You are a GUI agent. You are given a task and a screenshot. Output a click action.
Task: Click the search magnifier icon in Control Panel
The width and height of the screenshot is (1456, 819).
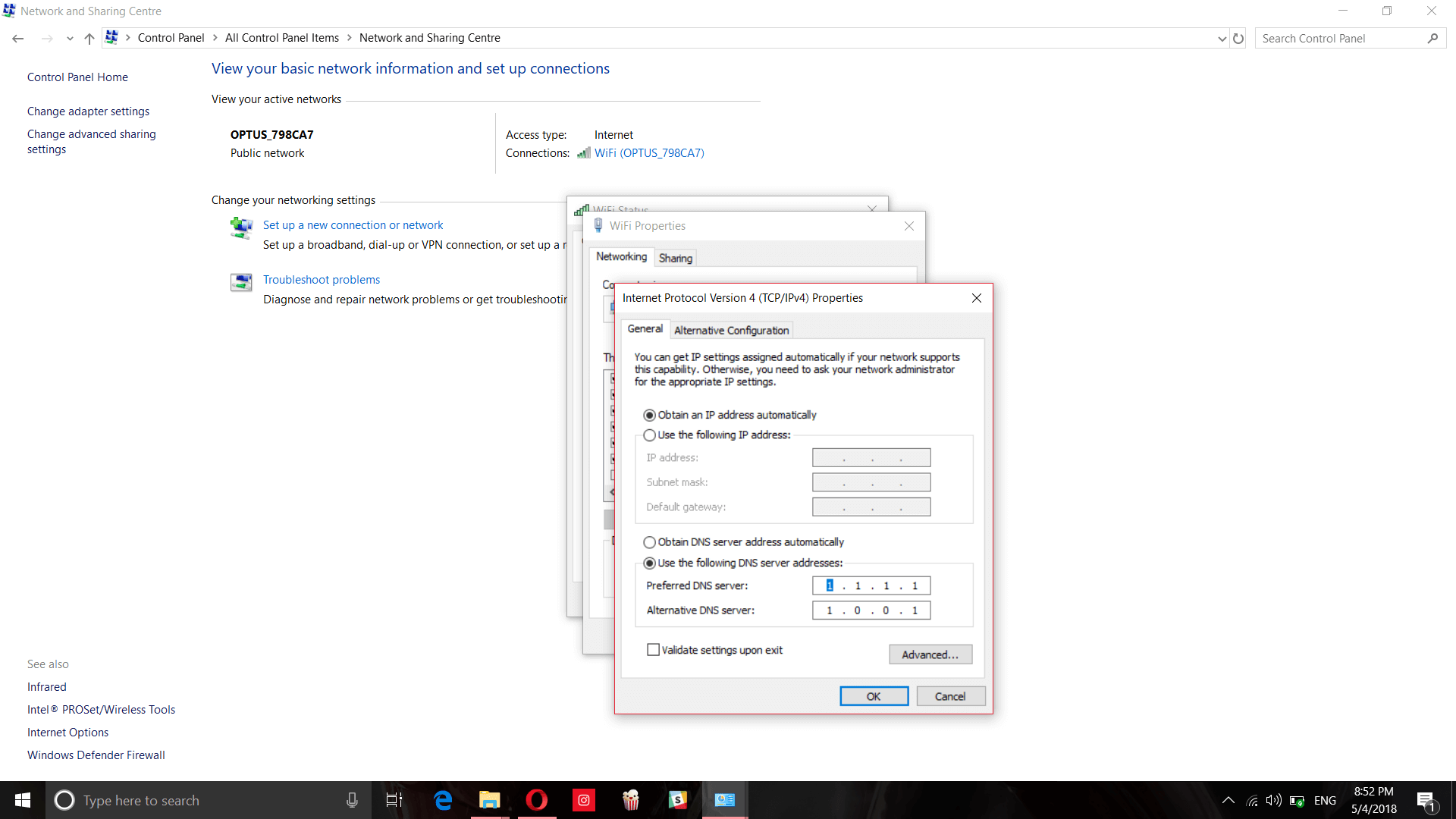coord(1432,39)
